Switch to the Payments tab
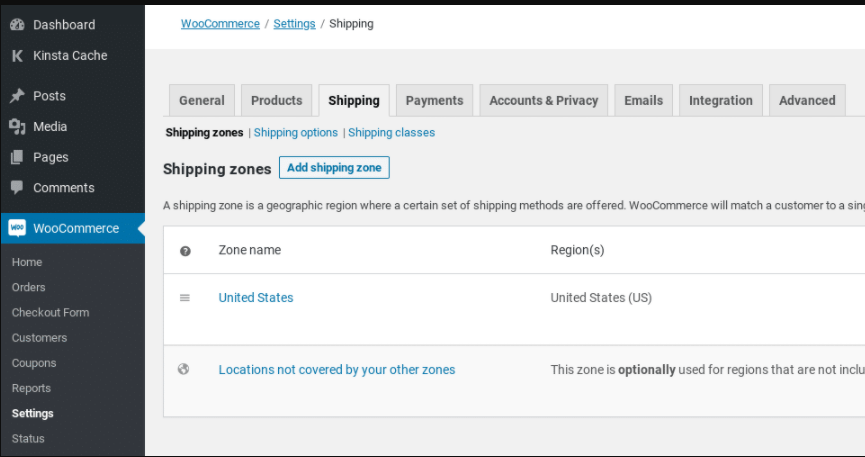This screenshot has width=865, height=457. 434,100
